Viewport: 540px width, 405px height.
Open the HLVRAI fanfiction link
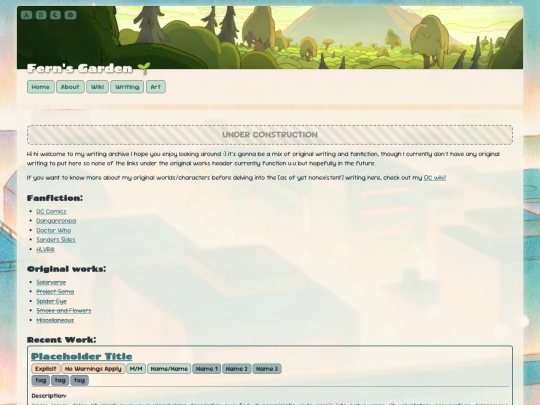[45, 249]
